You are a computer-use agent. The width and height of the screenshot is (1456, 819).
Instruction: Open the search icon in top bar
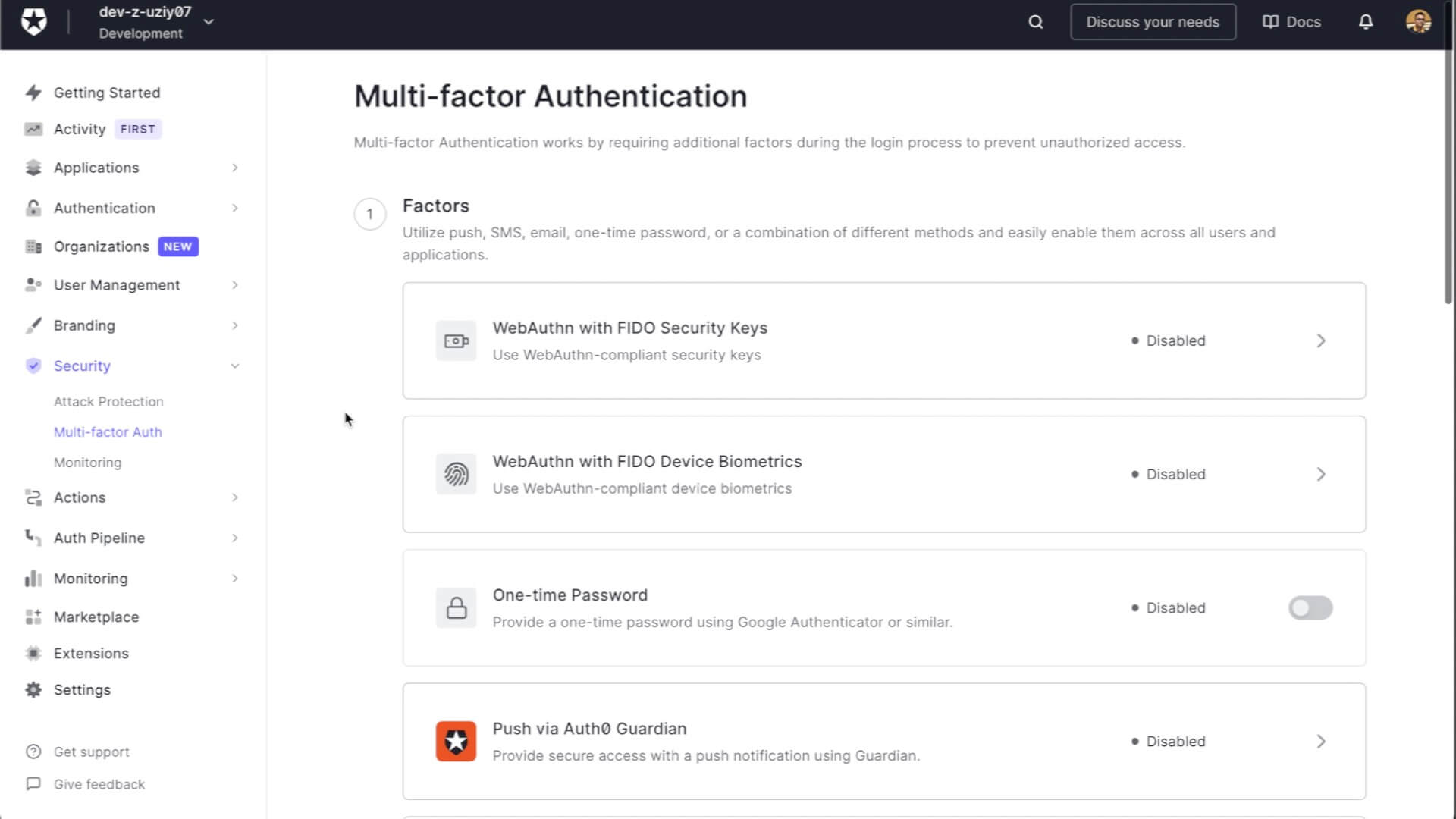click(1034, 22)
